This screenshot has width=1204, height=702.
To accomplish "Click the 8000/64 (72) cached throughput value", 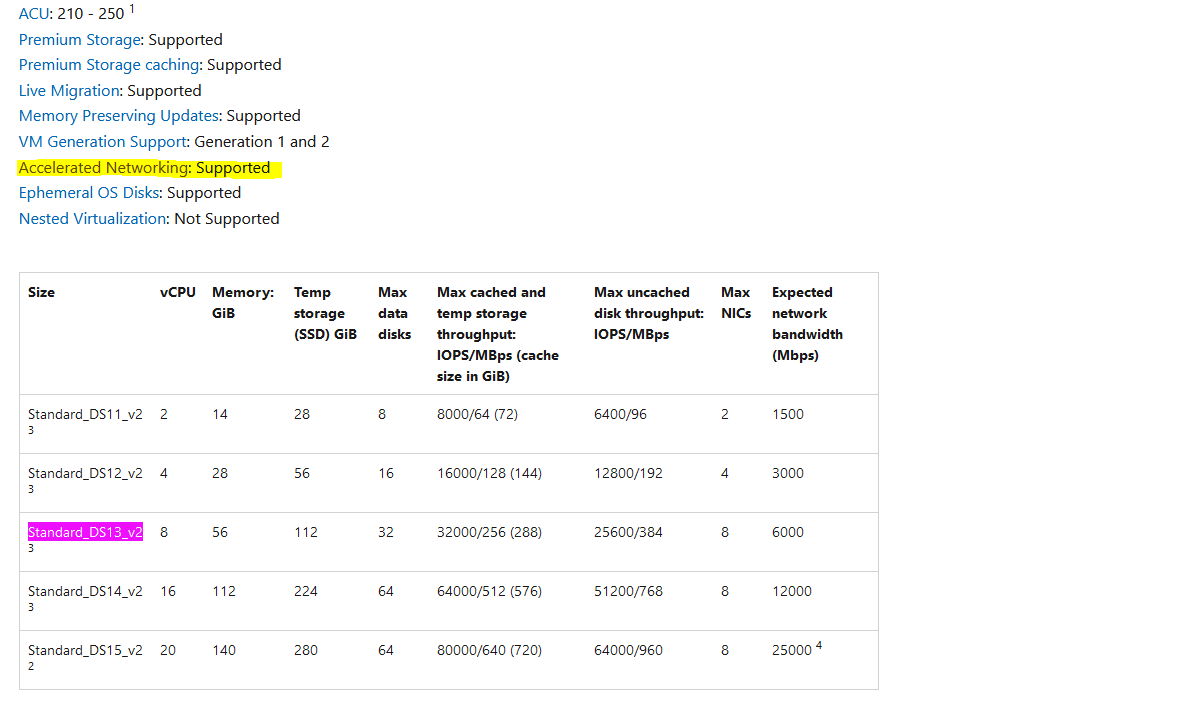I will (x=477, y=414).
